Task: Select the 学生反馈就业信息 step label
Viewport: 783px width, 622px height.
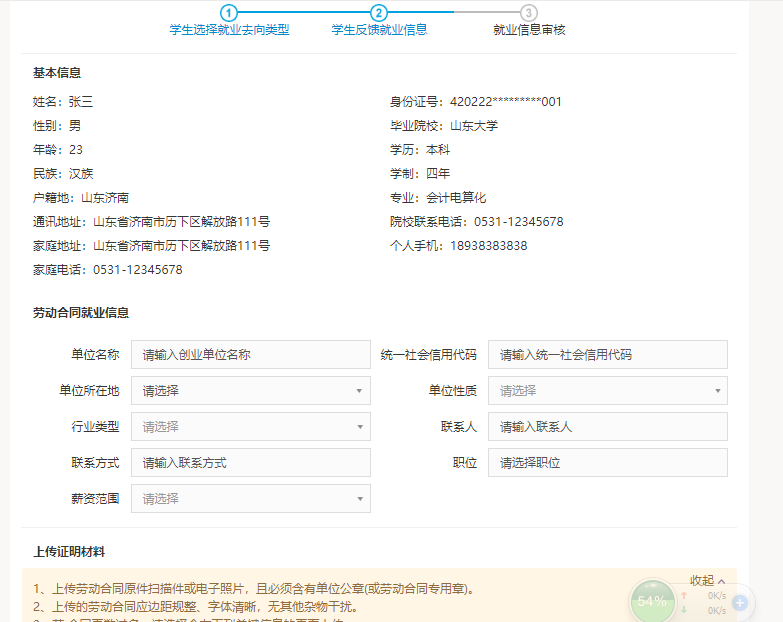Action: click(379, 30)
